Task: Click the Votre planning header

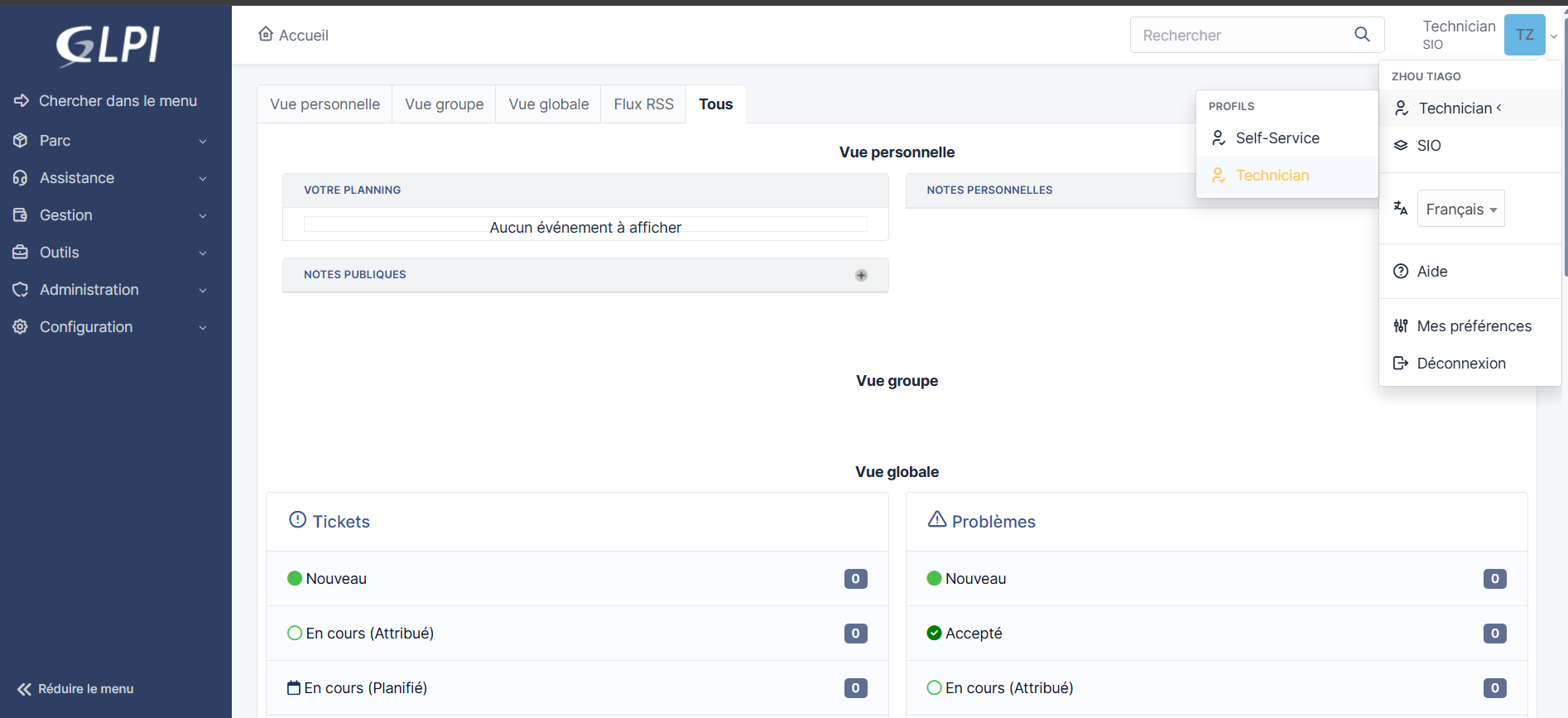Action: coord(352,190)
